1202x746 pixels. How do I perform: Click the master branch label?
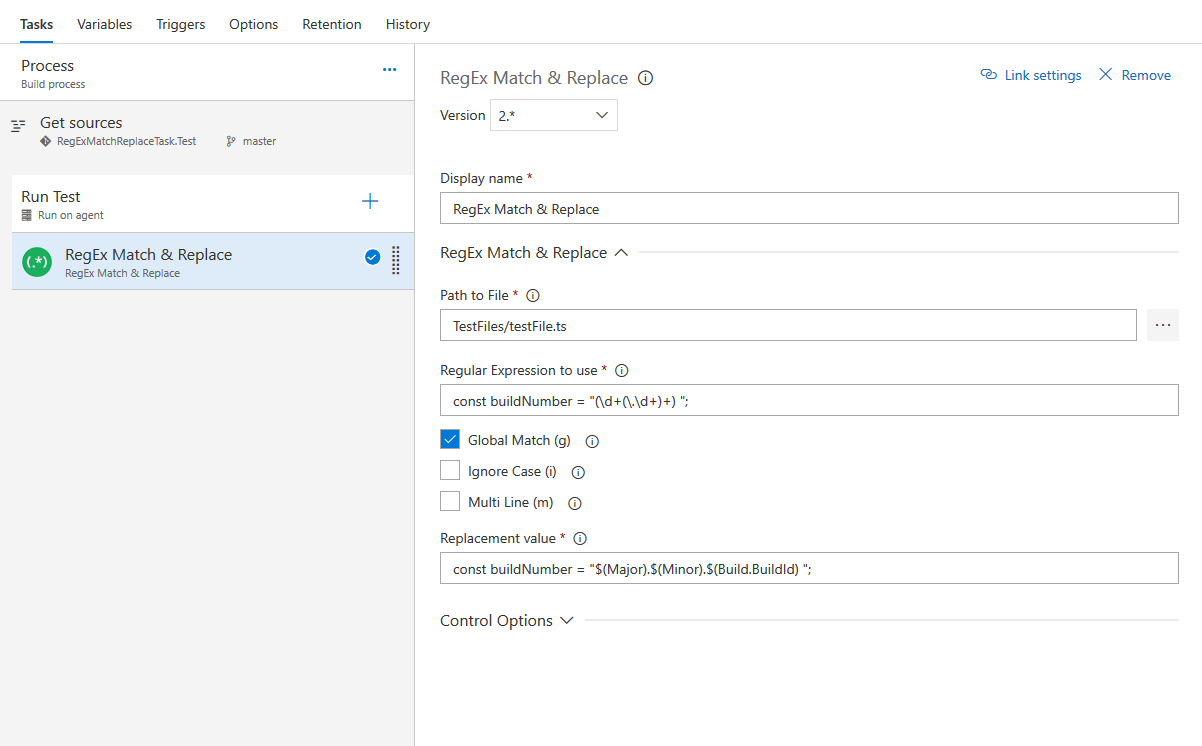259,142
